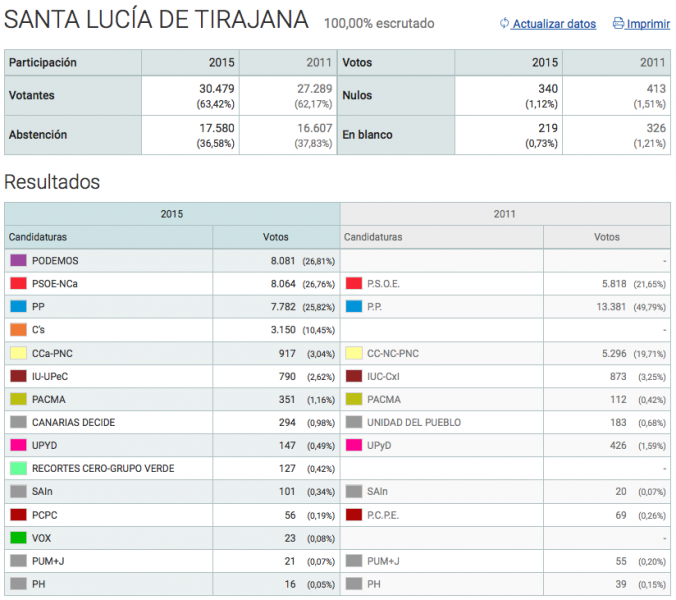This screenshot has width=676, height=600.
Task: Click the light green RECORTES CERO-GRUPO VERDE swatch
Action: click(x=19, y=469)
